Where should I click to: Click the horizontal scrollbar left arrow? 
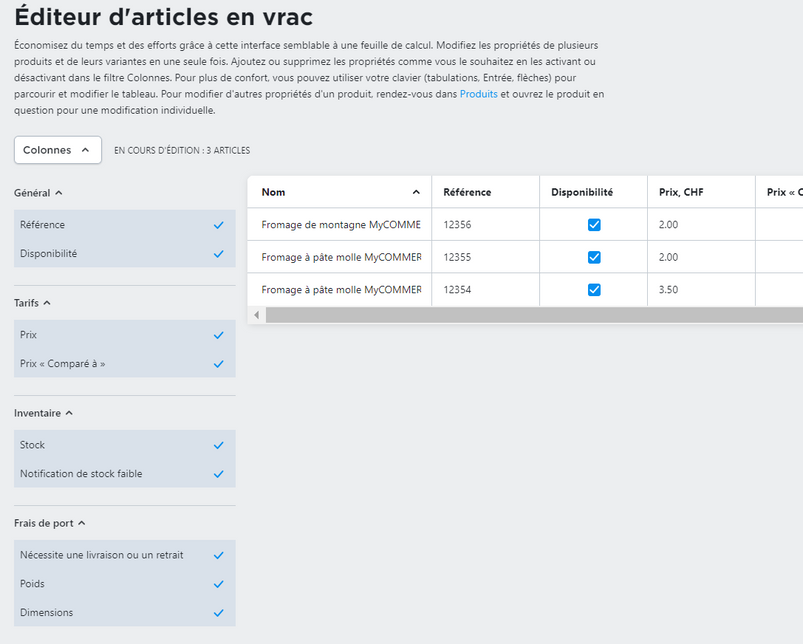tap(257, 315)
